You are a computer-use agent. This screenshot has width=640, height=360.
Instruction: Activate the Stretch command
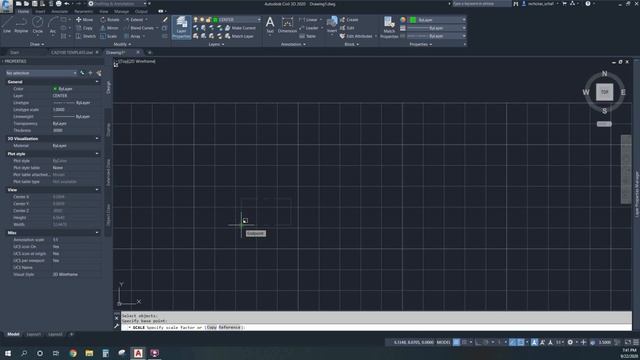pyautogui.click(x=86, y=36)
